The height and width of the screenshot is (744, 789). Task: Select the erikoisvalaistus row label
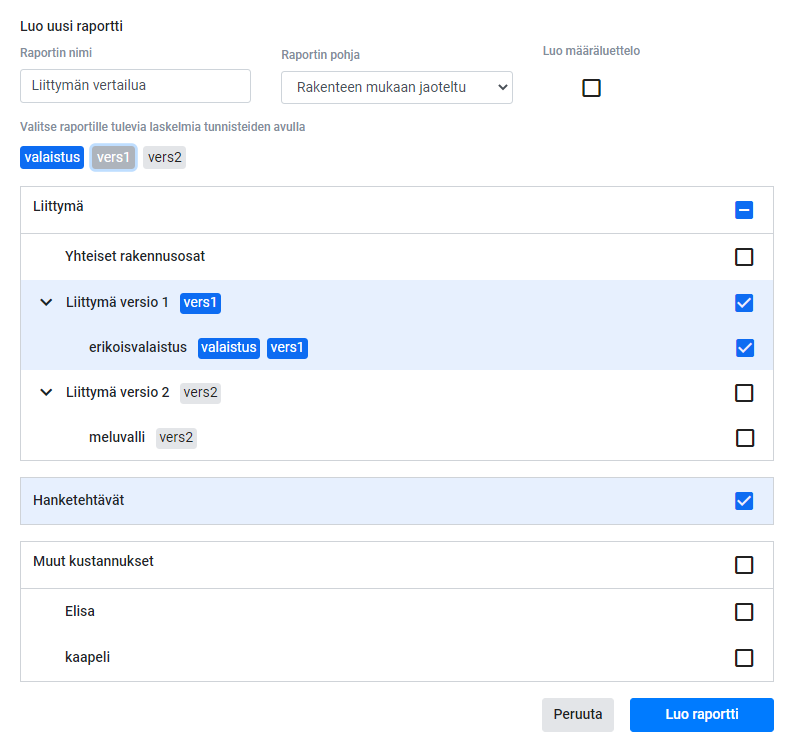click(x=138, y=347)
